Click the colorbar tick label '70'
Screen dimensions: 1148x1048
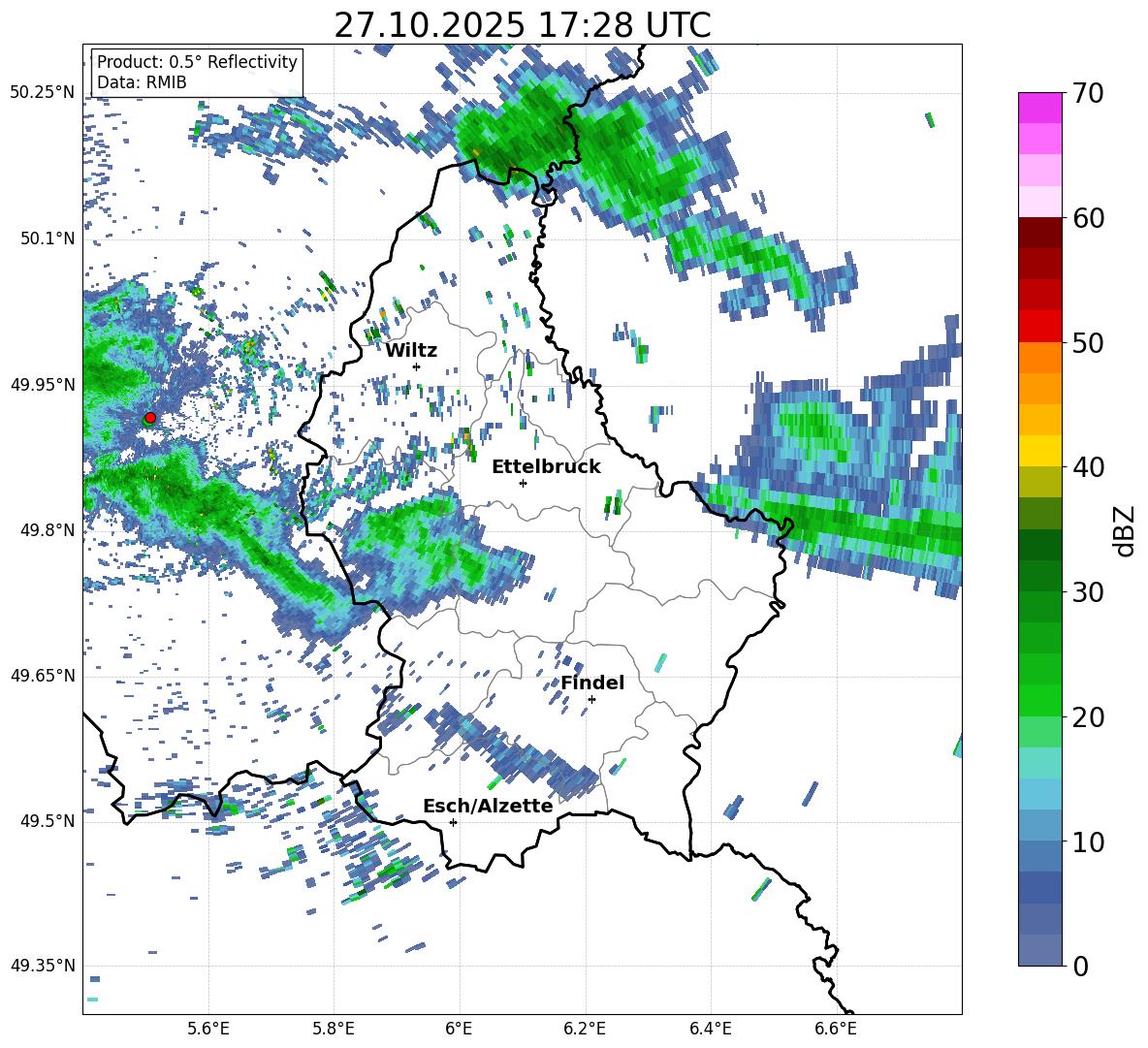click(x=1088, y=94)
